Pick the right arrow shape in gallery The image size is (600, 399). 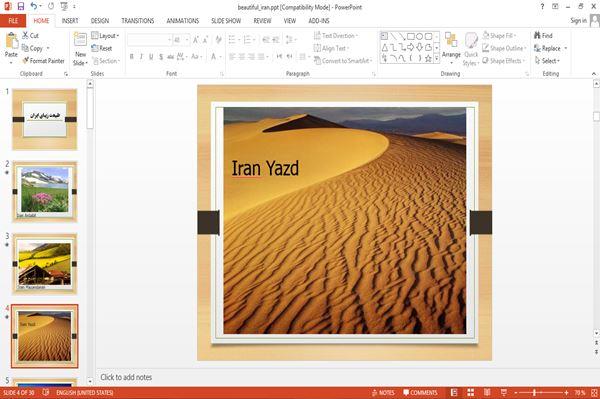click(411, 47)
